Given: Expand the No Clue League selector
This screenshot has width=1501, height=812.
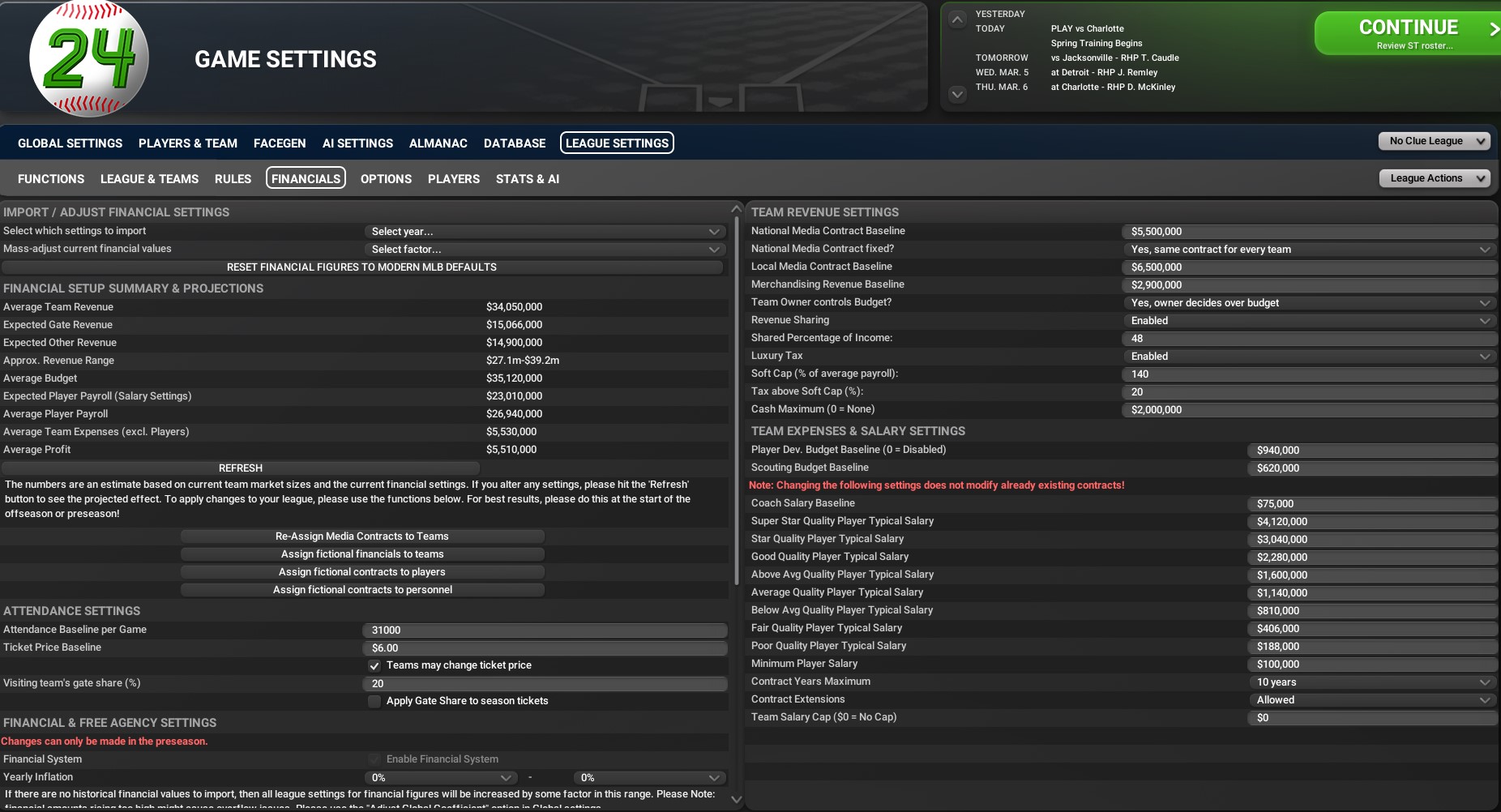Looking at the screenshot, I should point(1434,141).
